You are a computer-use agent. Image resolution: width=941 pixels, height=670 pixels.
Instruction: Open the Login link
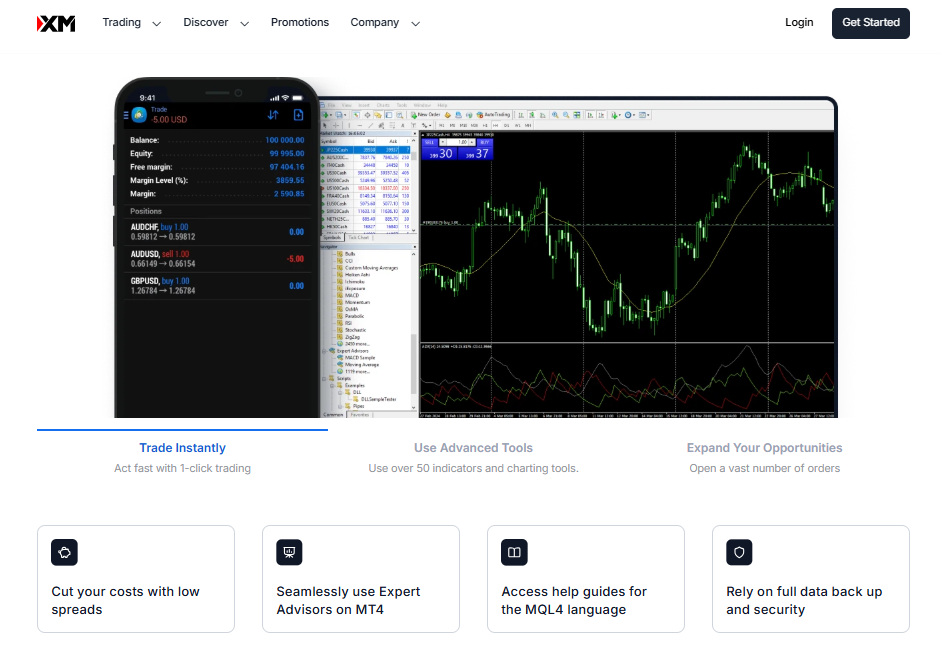click(x=799, y=23)
